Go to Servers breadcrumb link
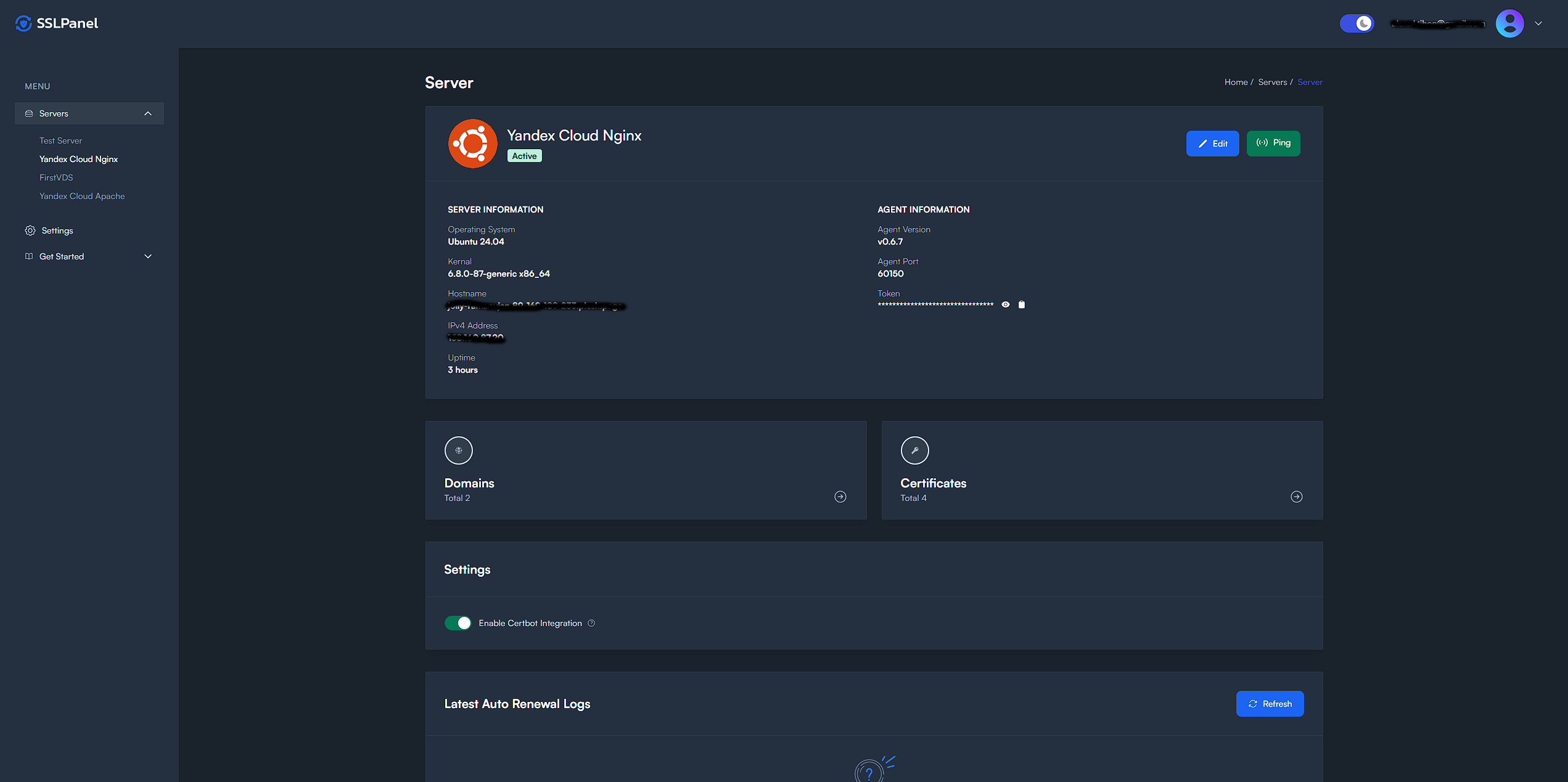1568x782 pixels. 1272,82
